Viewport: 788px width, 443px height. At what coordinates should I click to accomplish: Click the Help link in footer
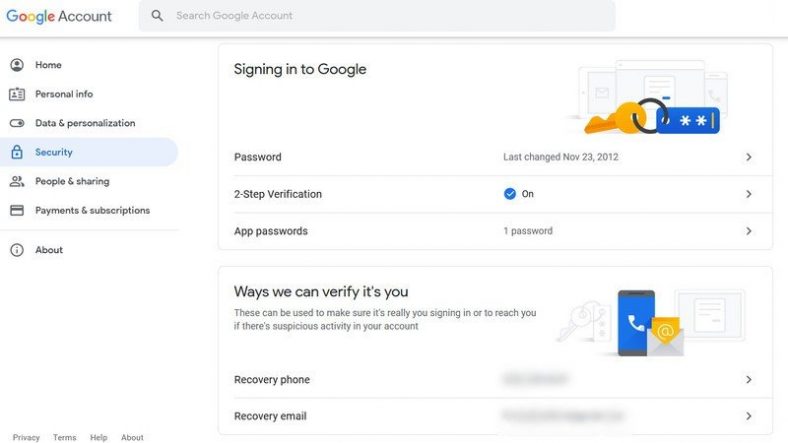click(98, 437)
